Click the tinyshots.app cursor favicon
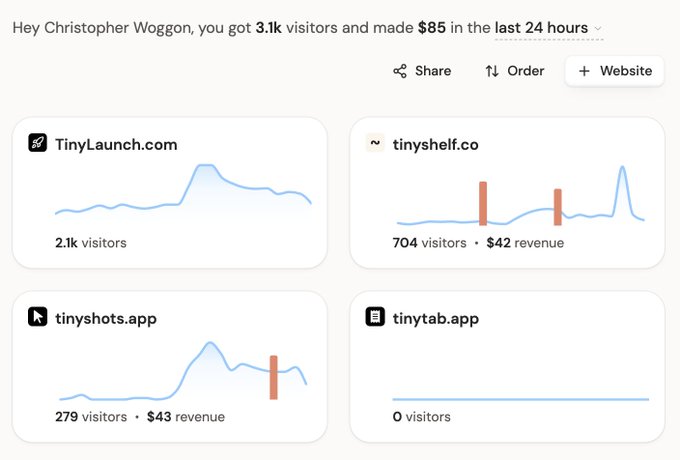Image resolution: width=680 pixels, height=460 pixels. click(38, 316)
